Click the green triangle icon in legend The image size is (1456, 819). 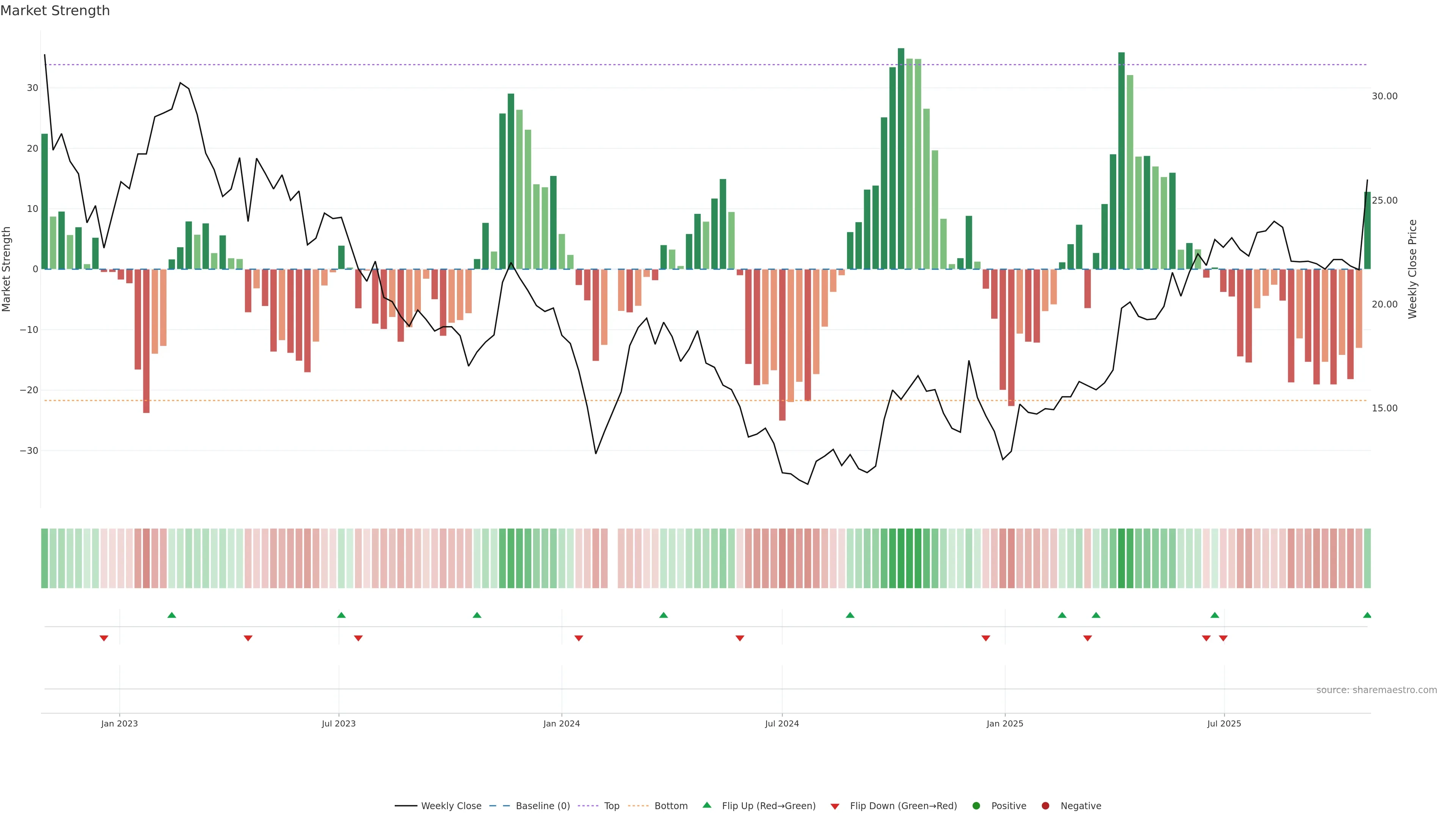point(706,805)
